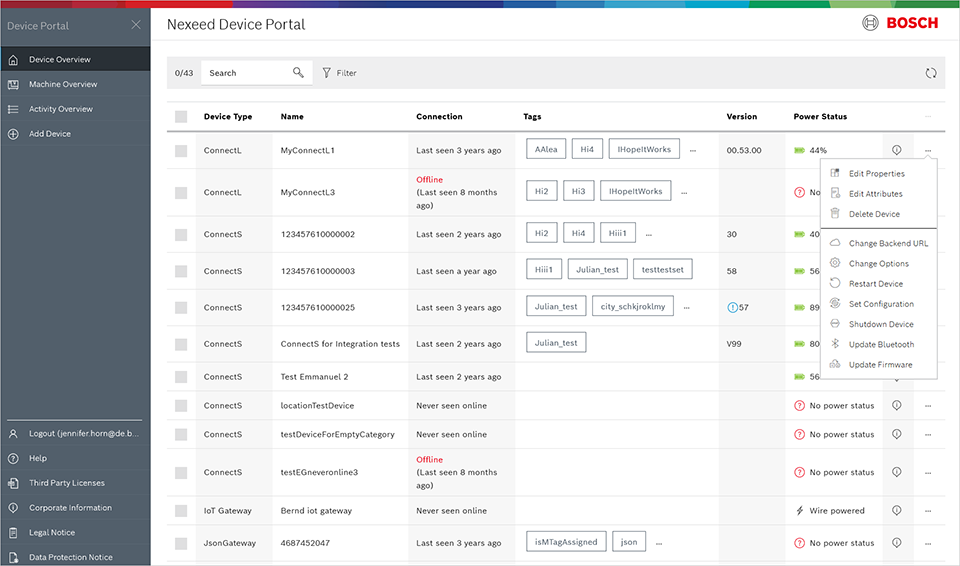Open info icon for testEGneveronline3

click(897, 472)
